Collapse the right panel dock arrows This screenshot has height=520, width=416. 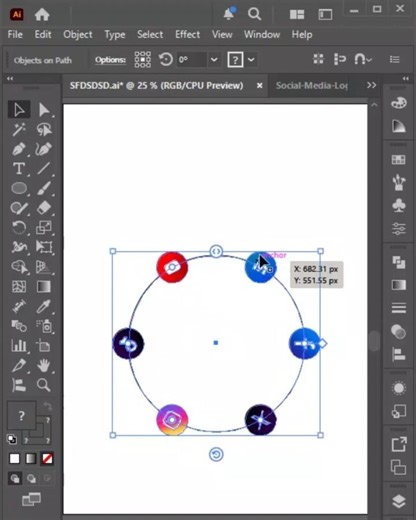tap(405, 79)
